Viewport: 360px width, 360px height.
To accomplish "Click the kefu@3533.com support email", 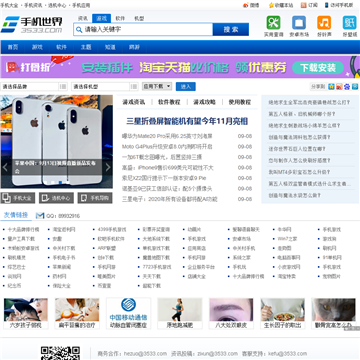I will coord(288,354).
